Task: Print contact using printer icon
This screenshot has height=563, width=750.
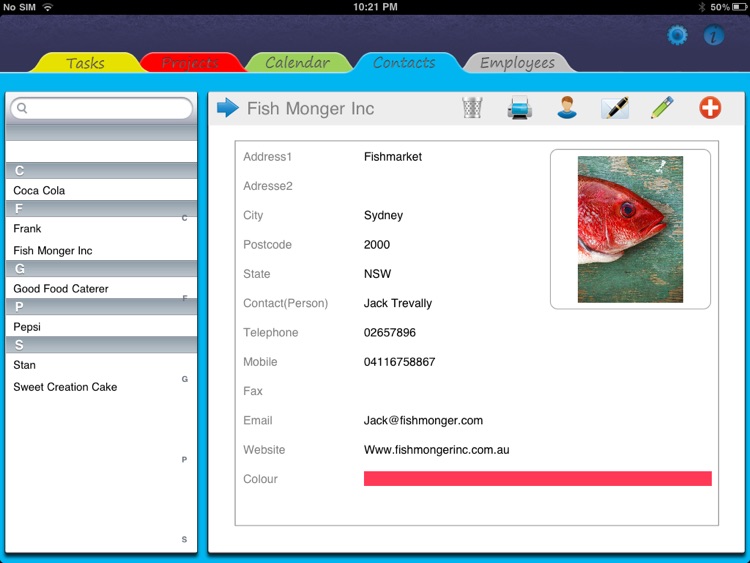Action: point(519,108)
